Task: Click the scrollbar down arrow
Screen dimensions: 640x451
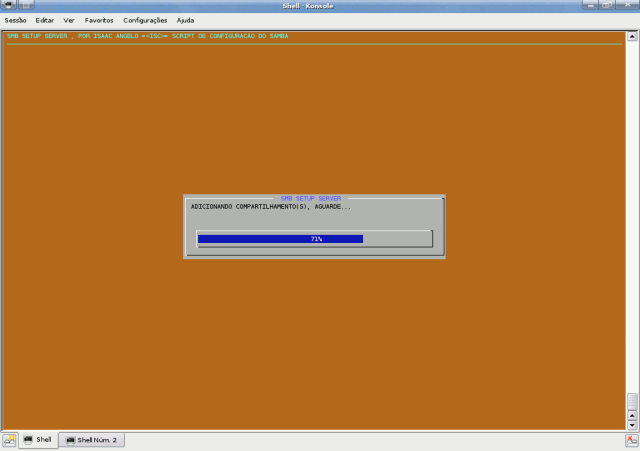Action: [x=631, y=424]
